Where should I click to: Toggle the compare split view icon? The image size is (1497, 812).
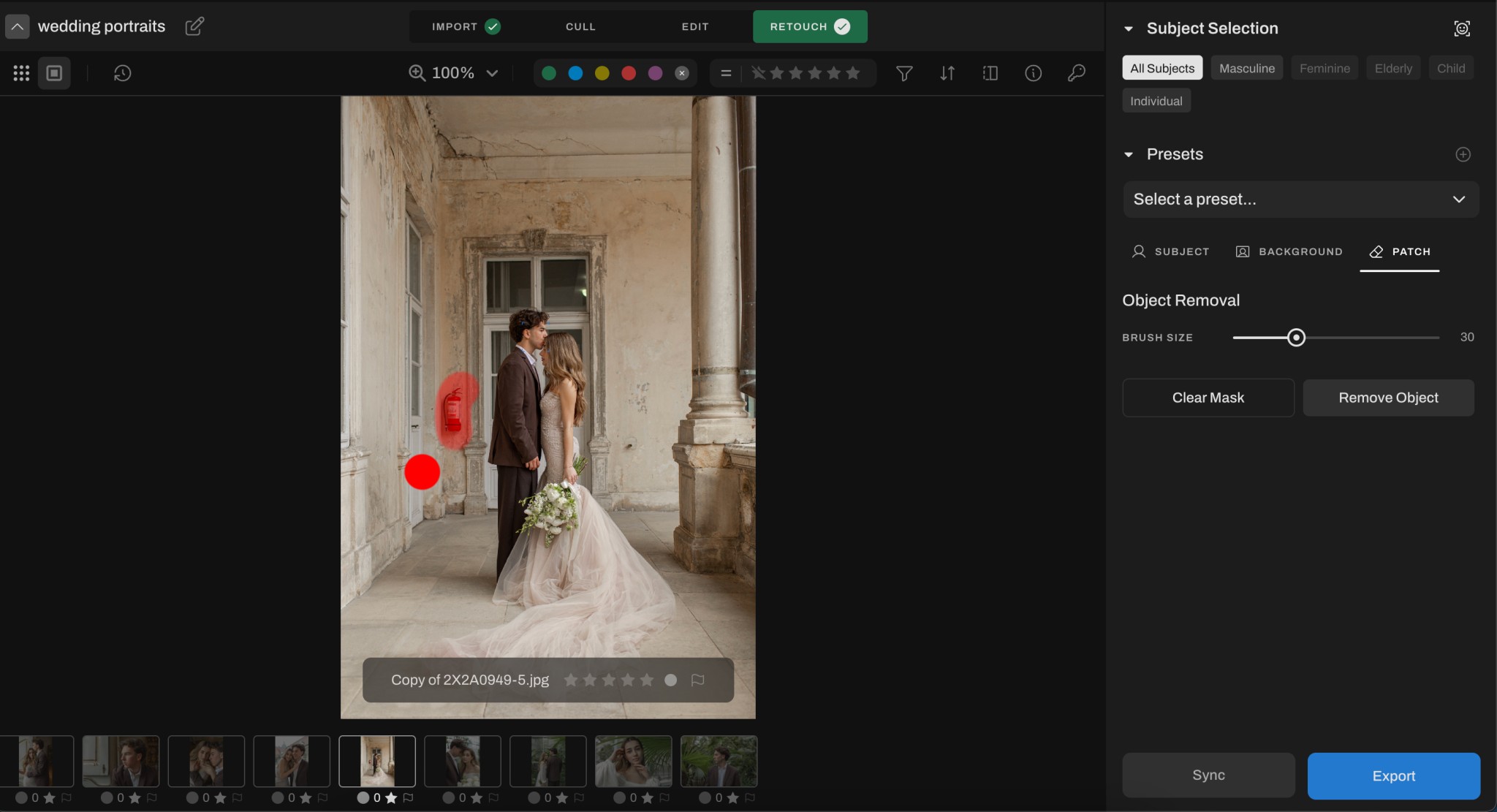pyautogui.click(x=990, y=73)
